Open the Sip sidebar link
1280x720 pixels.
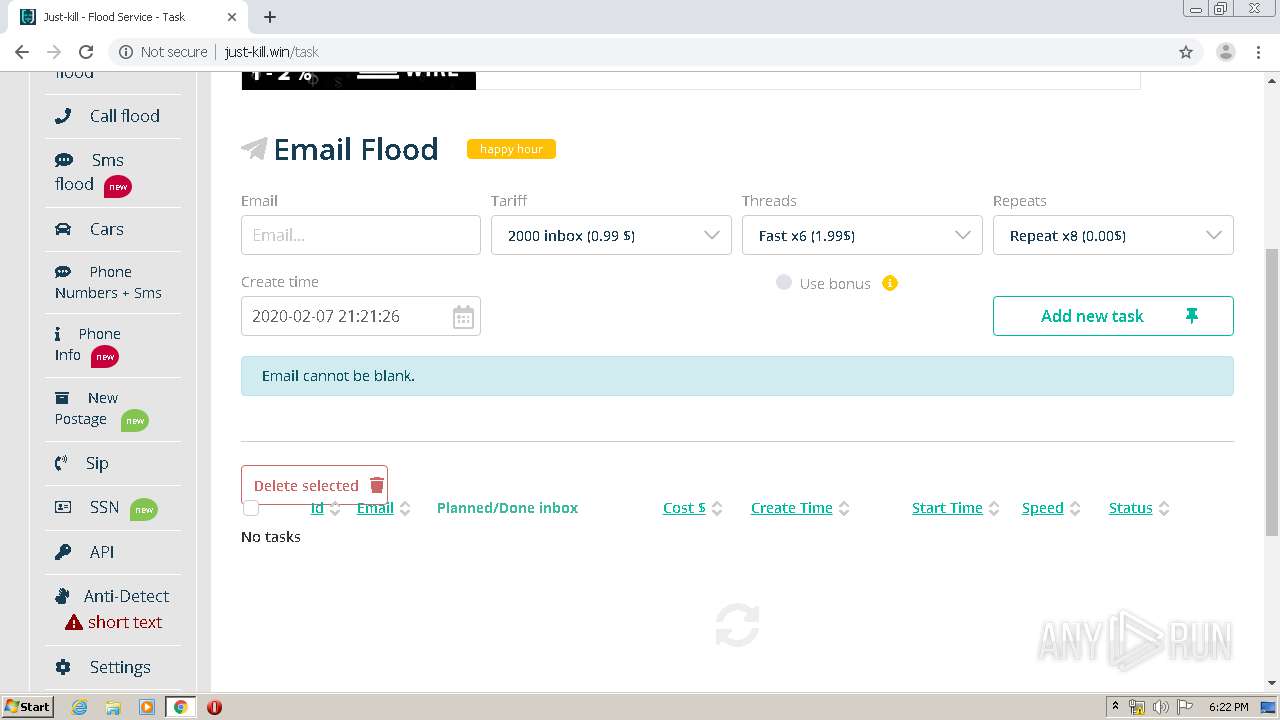[97, 463]
